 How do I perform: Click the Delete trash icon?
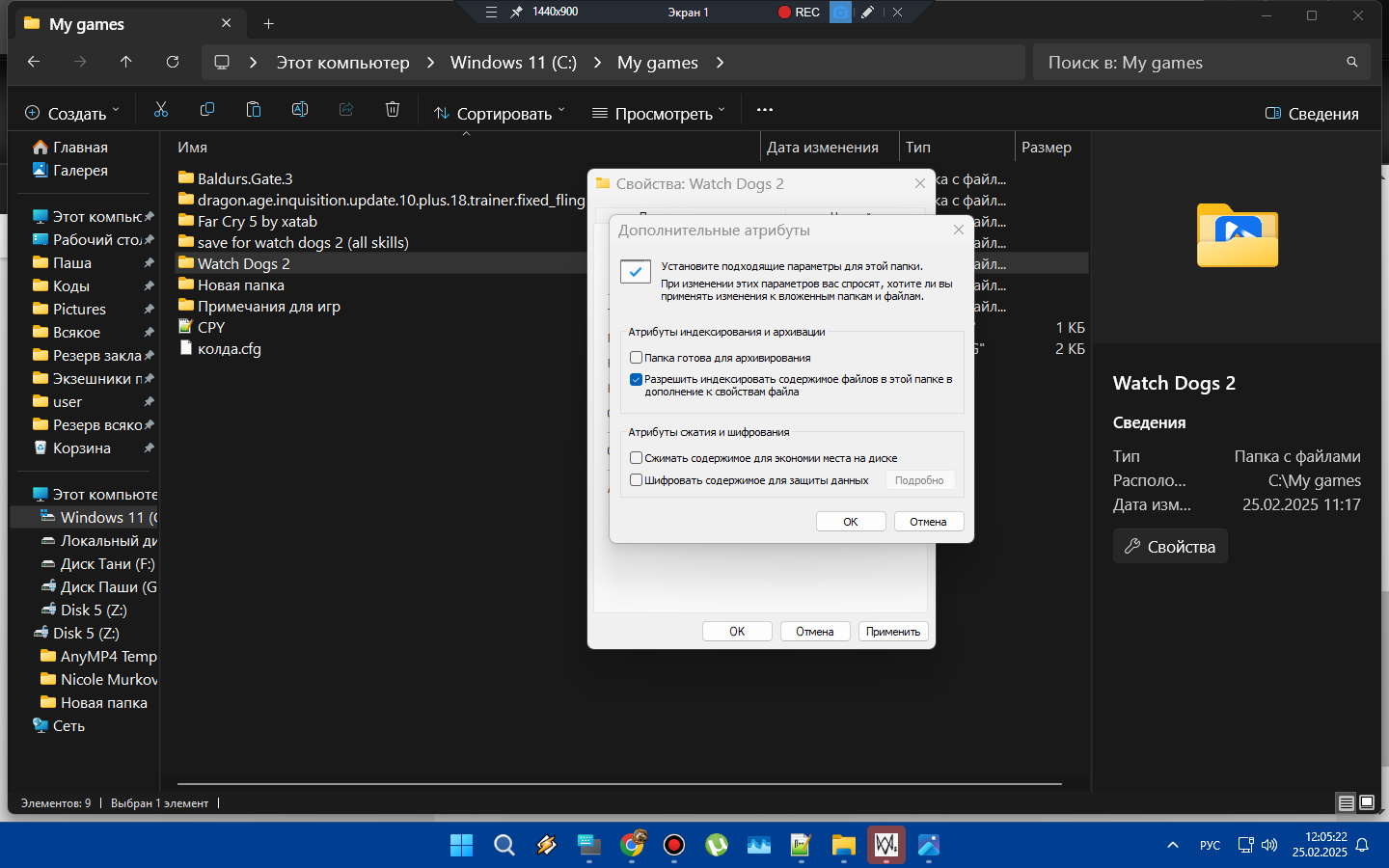coord(393,111)
